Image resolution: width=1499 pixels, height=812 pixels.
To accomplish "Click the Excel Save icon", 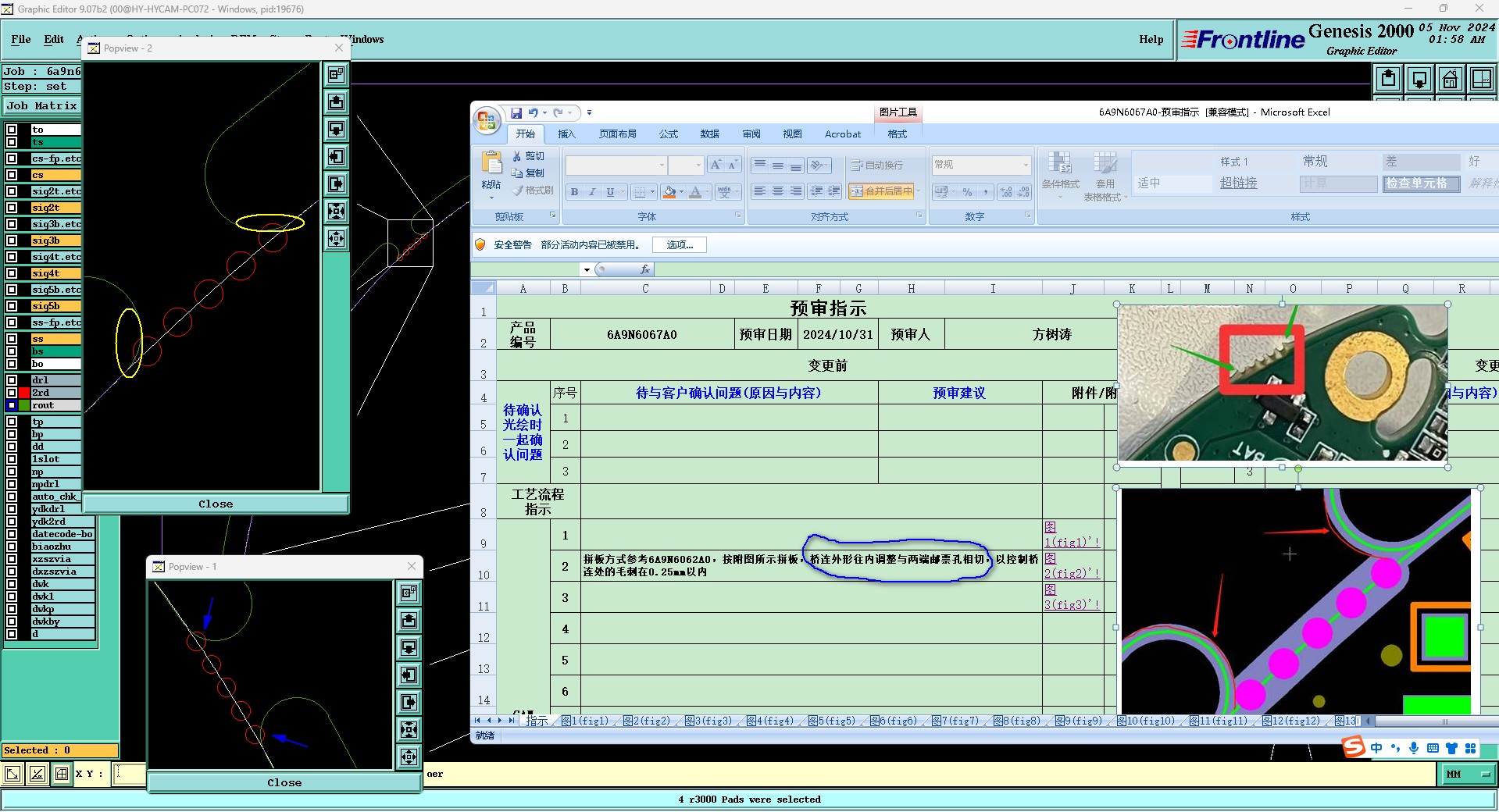I will [x=516, y=113].
